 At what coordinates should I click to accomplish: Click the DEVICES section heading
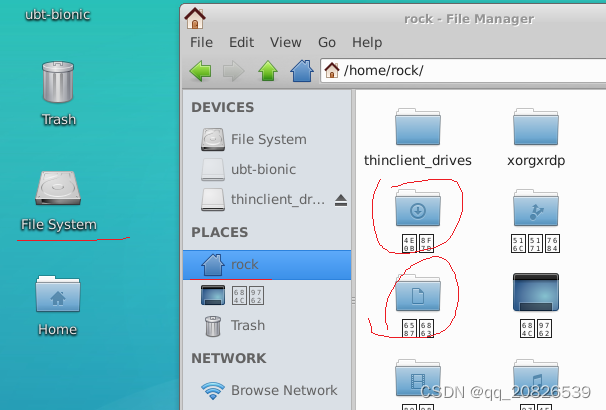click(223, 107)
